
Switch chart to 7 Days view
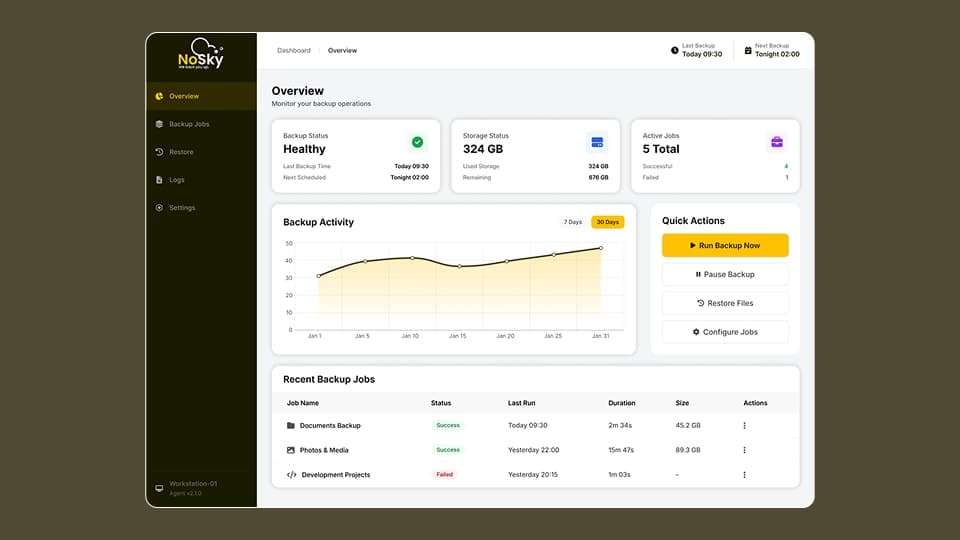click(573, 222)
